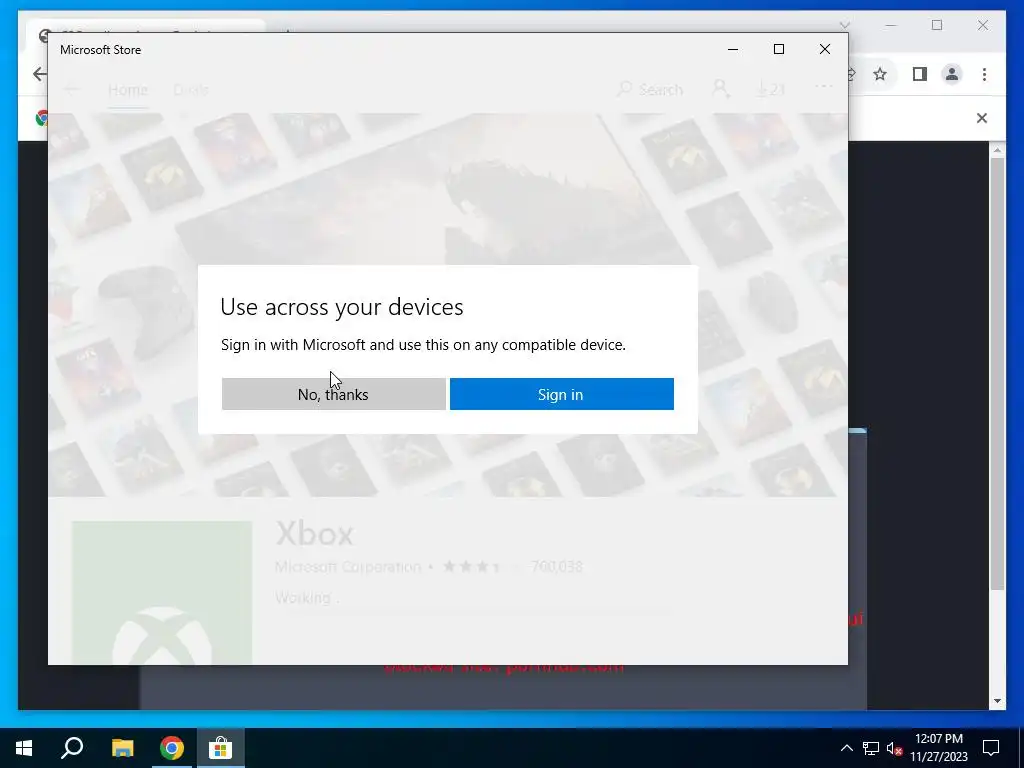This screenshot has height=768, width=1024.
Task: Open the See more menu in Store
Action: tap(824, 86)
